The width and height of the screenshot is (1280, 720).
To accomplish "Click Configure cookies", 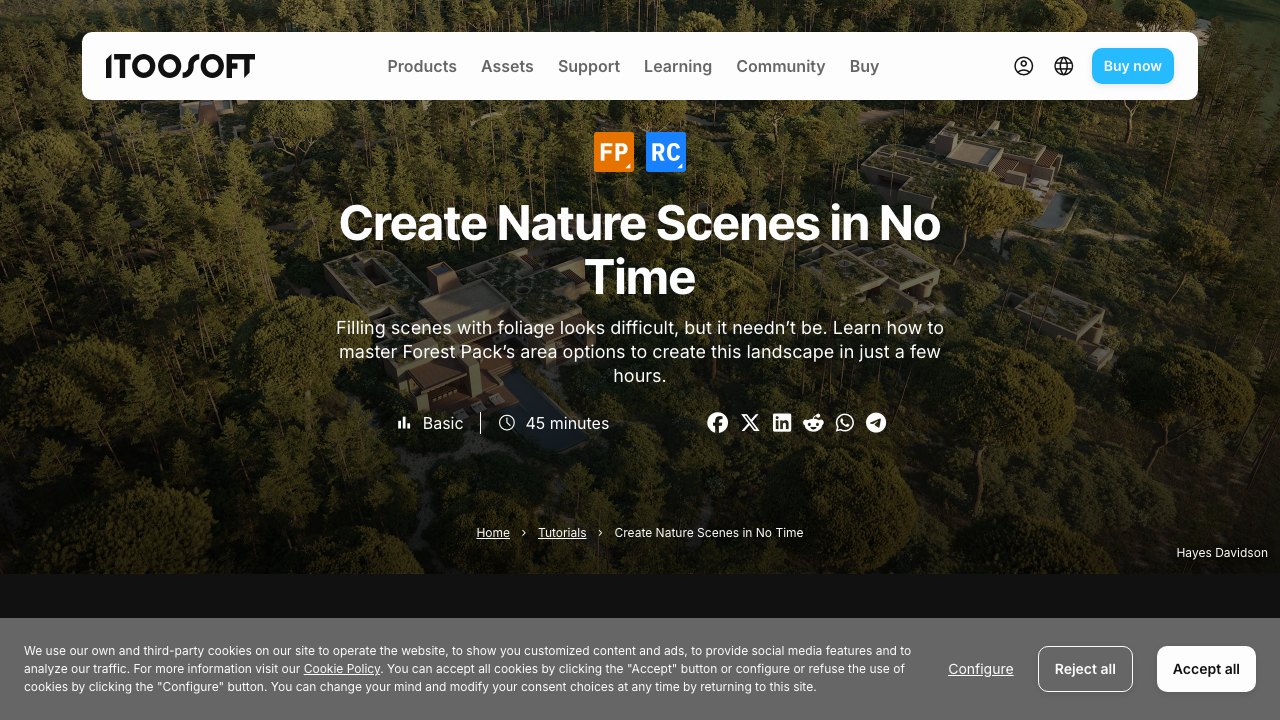I will click(981, 669).
